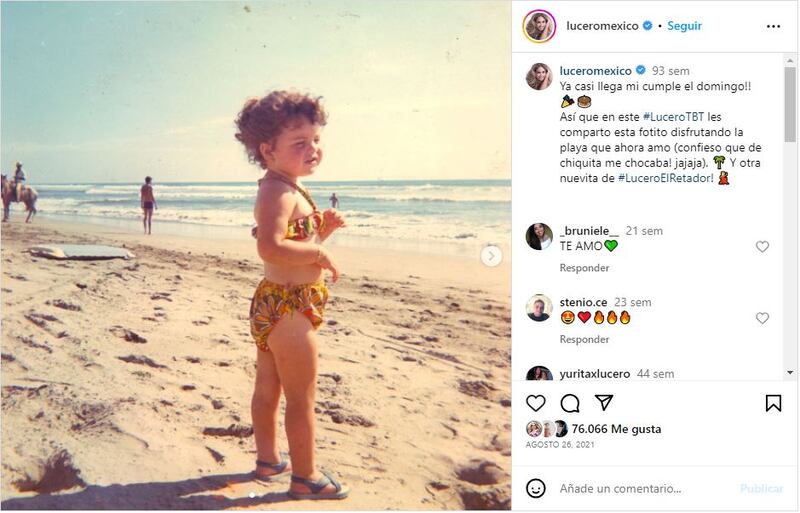Open the comment bubble icon
This screenshot has height=513, width=800.
tap(570, 403)
